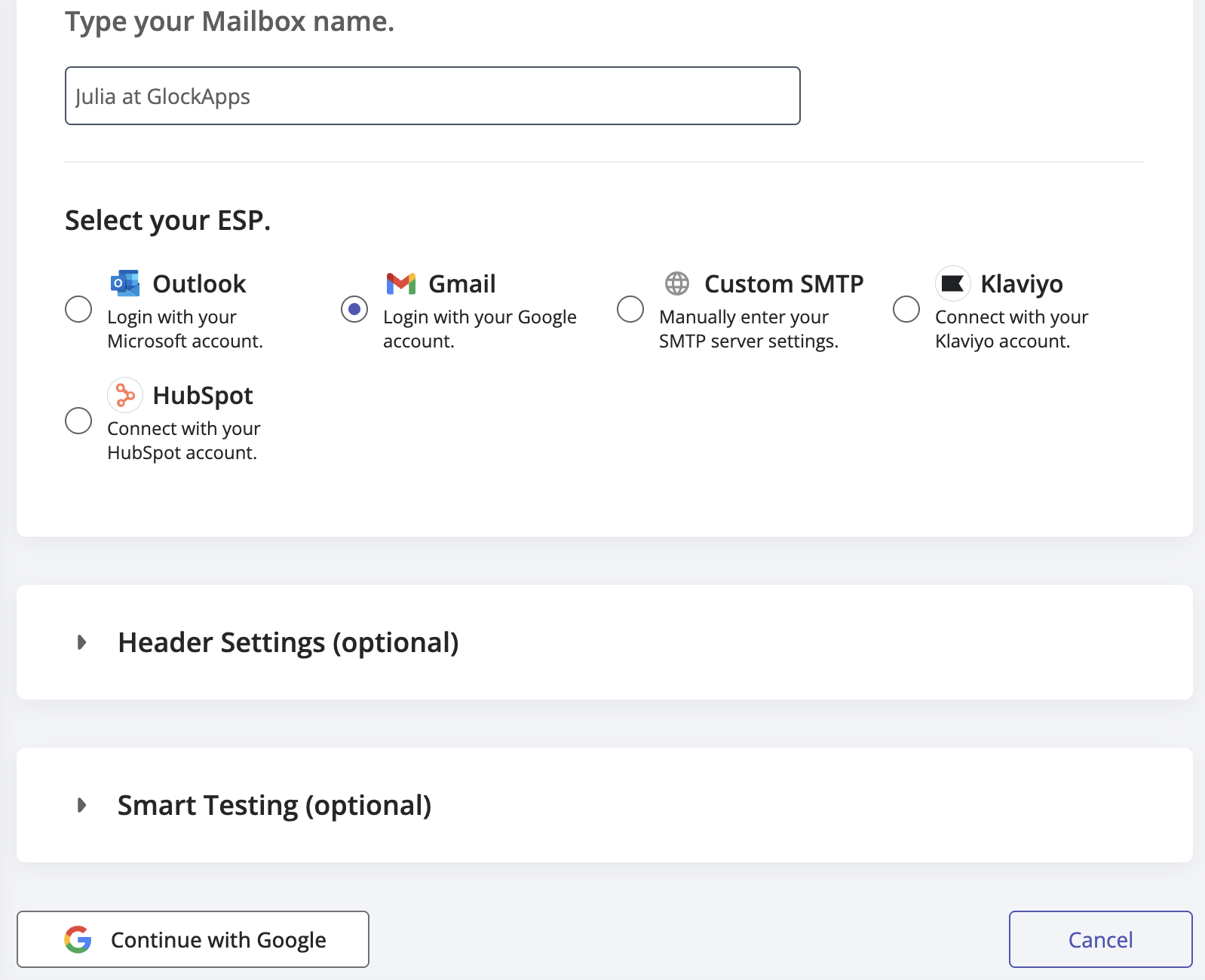Click the Google G logo
The height and width of the screenshot is (980, 1205).
[78, 939]
